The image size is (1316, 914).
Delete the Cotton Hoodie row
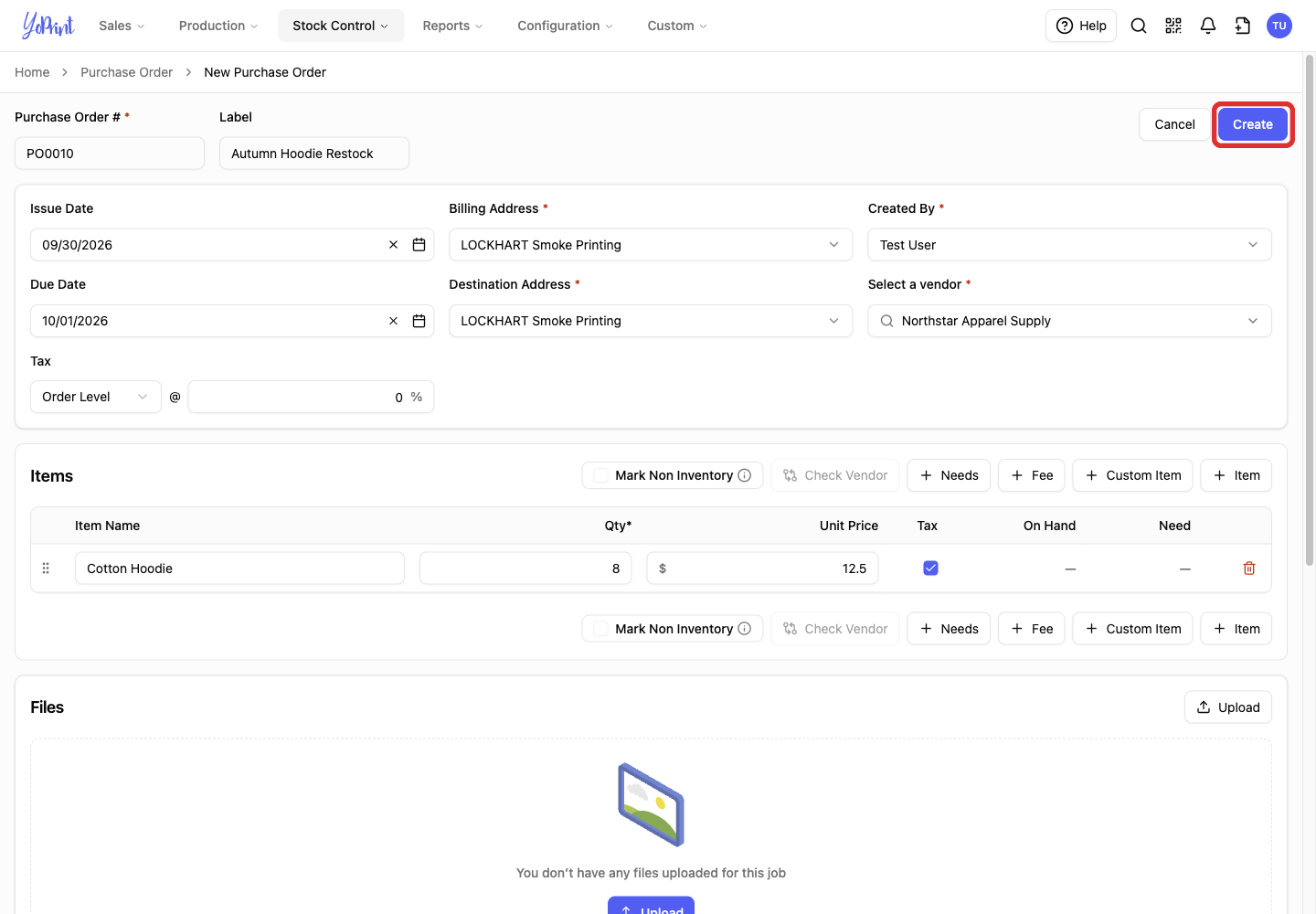[1249, 569]
